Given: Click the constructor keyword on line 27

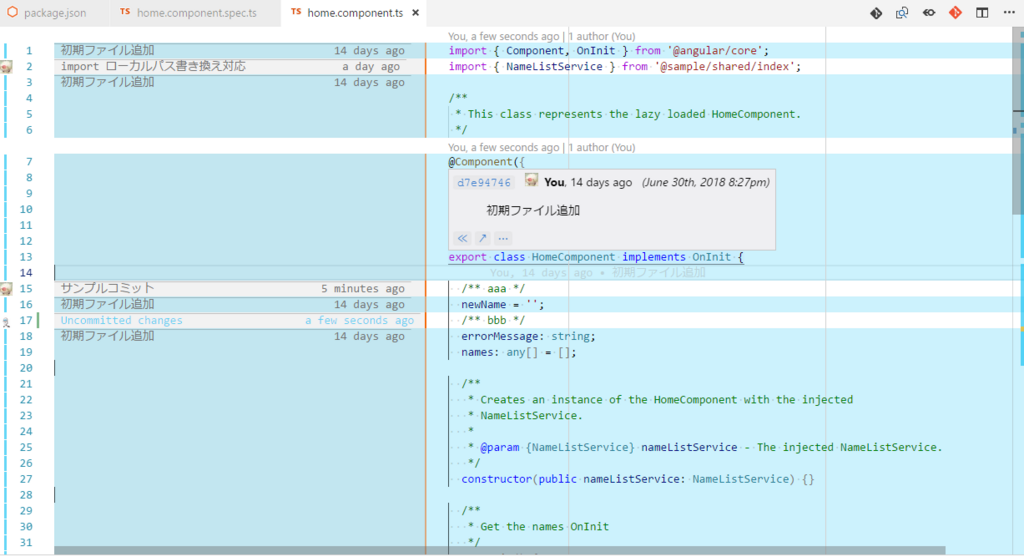Looking at the screenshot, I should point(496,479).
